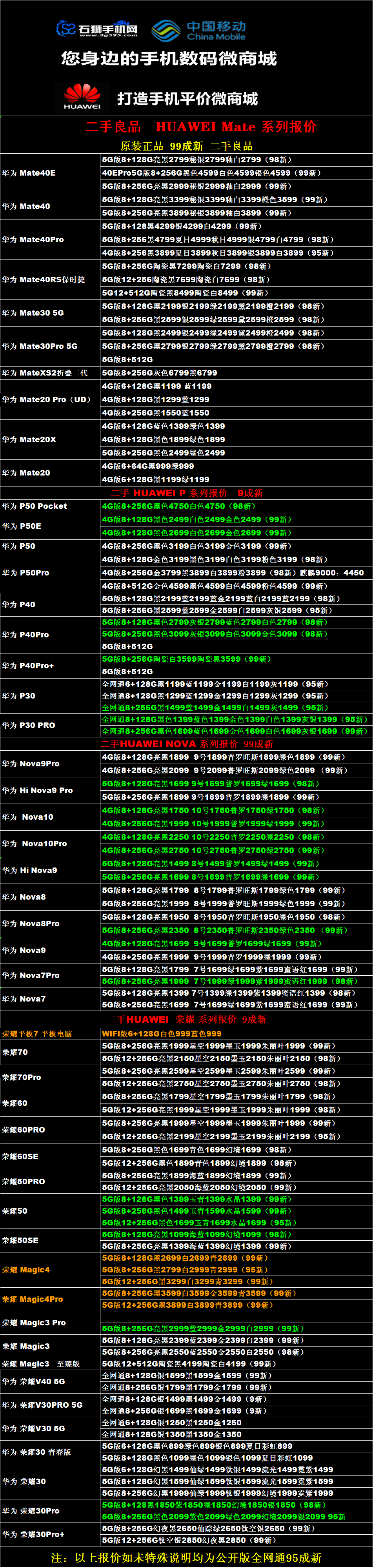Screen dimensions: 373x1568
Task: Click the 华为 Nova8Pro model cell
Action: point(51,924)
